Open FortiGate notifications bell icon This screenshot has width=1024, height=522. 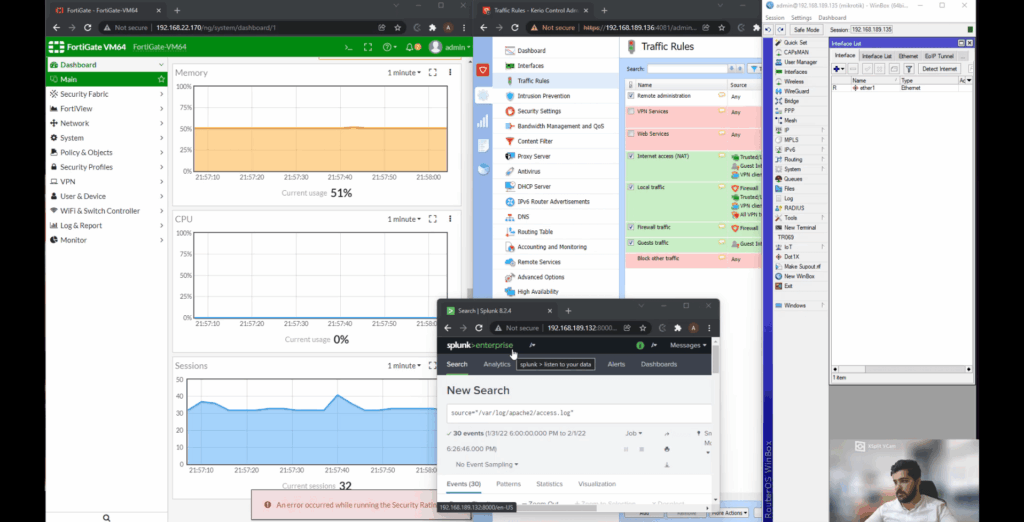pos(409,47)
